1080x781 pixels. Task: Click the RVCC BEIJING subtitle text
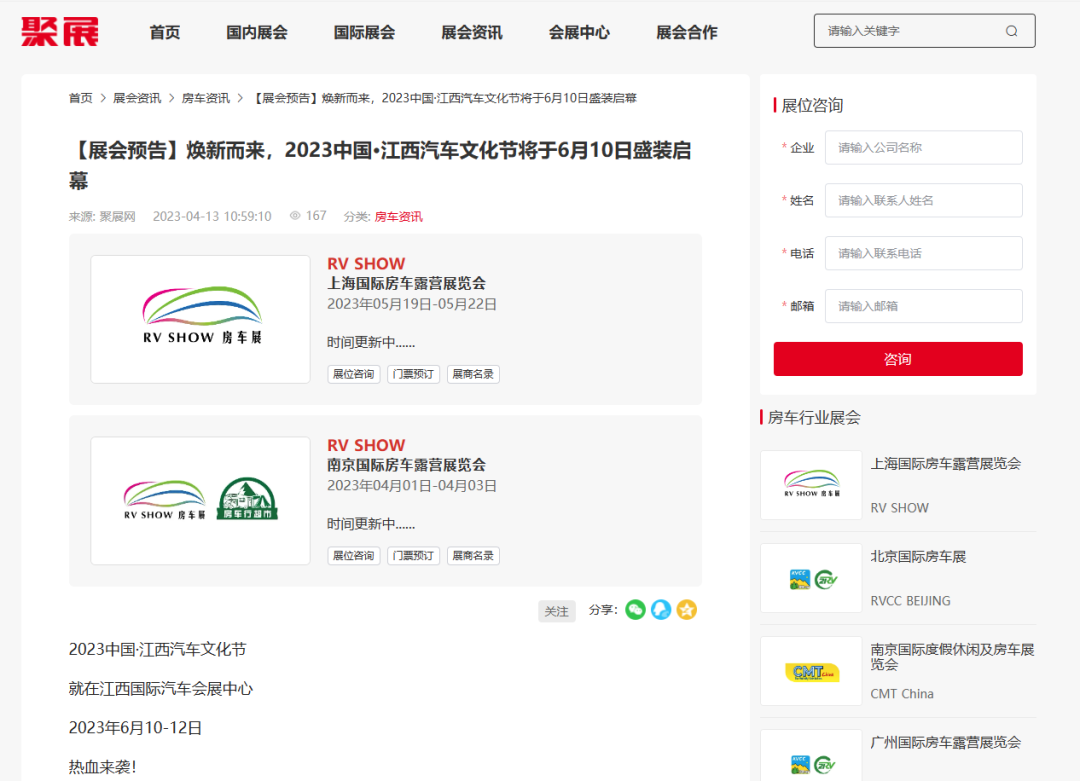tap(911, 601)
